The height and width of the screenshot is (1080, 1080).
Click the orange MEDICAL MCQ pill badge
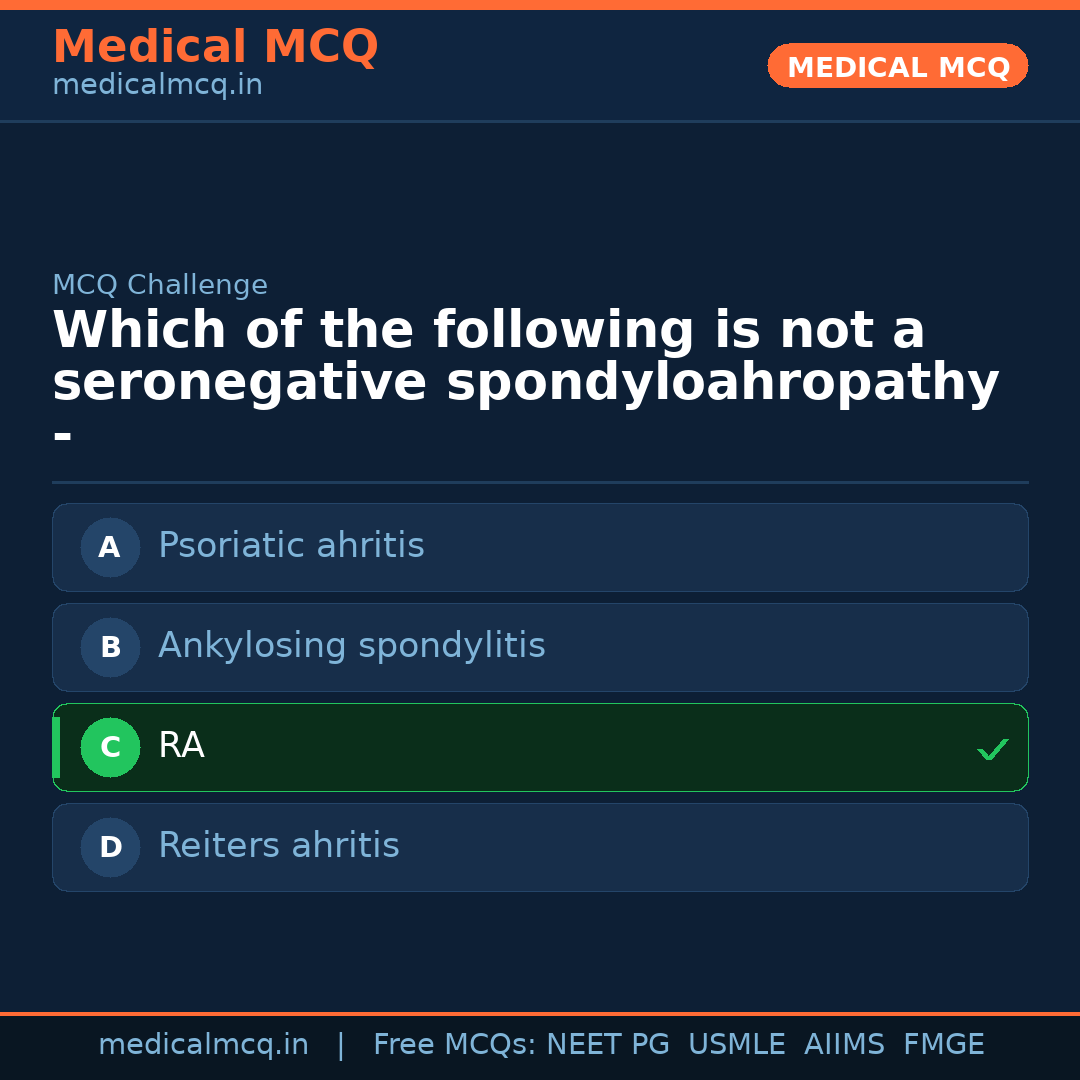[x=897, y=66]
